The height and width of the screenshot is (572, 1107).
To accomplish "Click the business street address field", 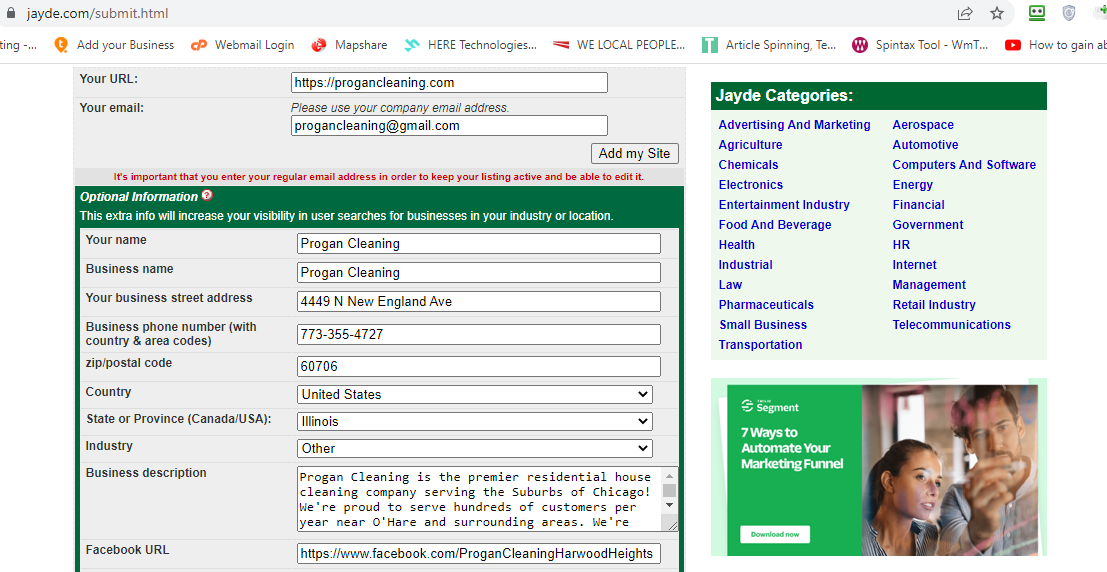I will 479,302.
